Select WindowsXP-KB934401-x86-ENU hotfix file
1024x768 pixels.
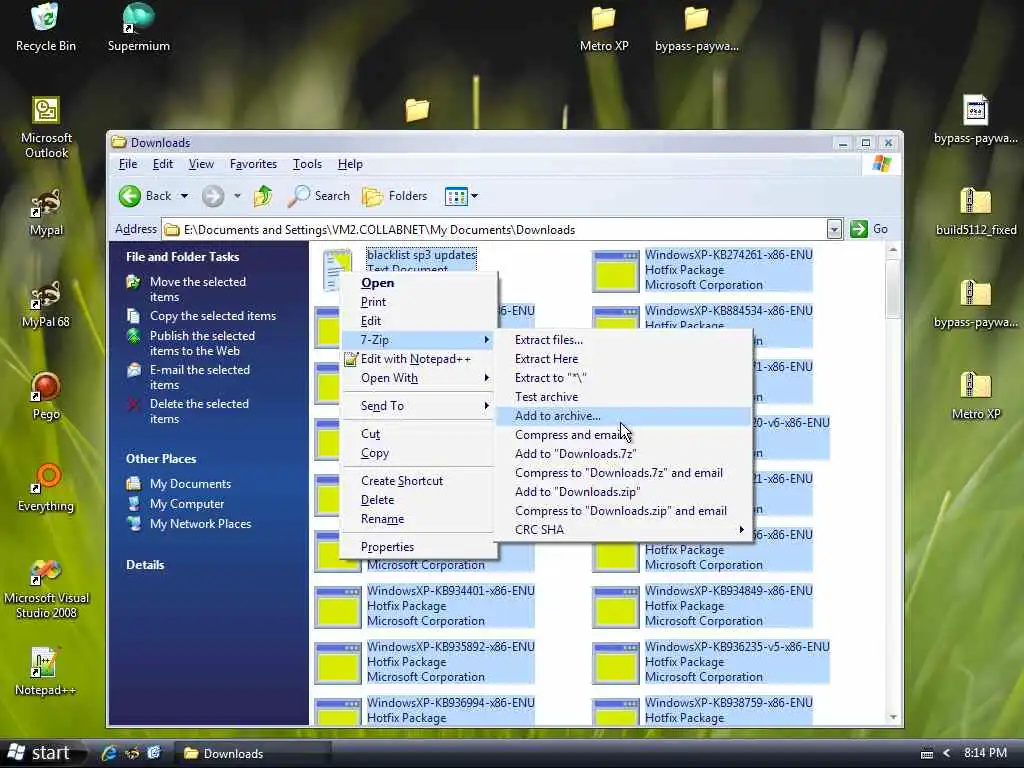click(424, 605)
